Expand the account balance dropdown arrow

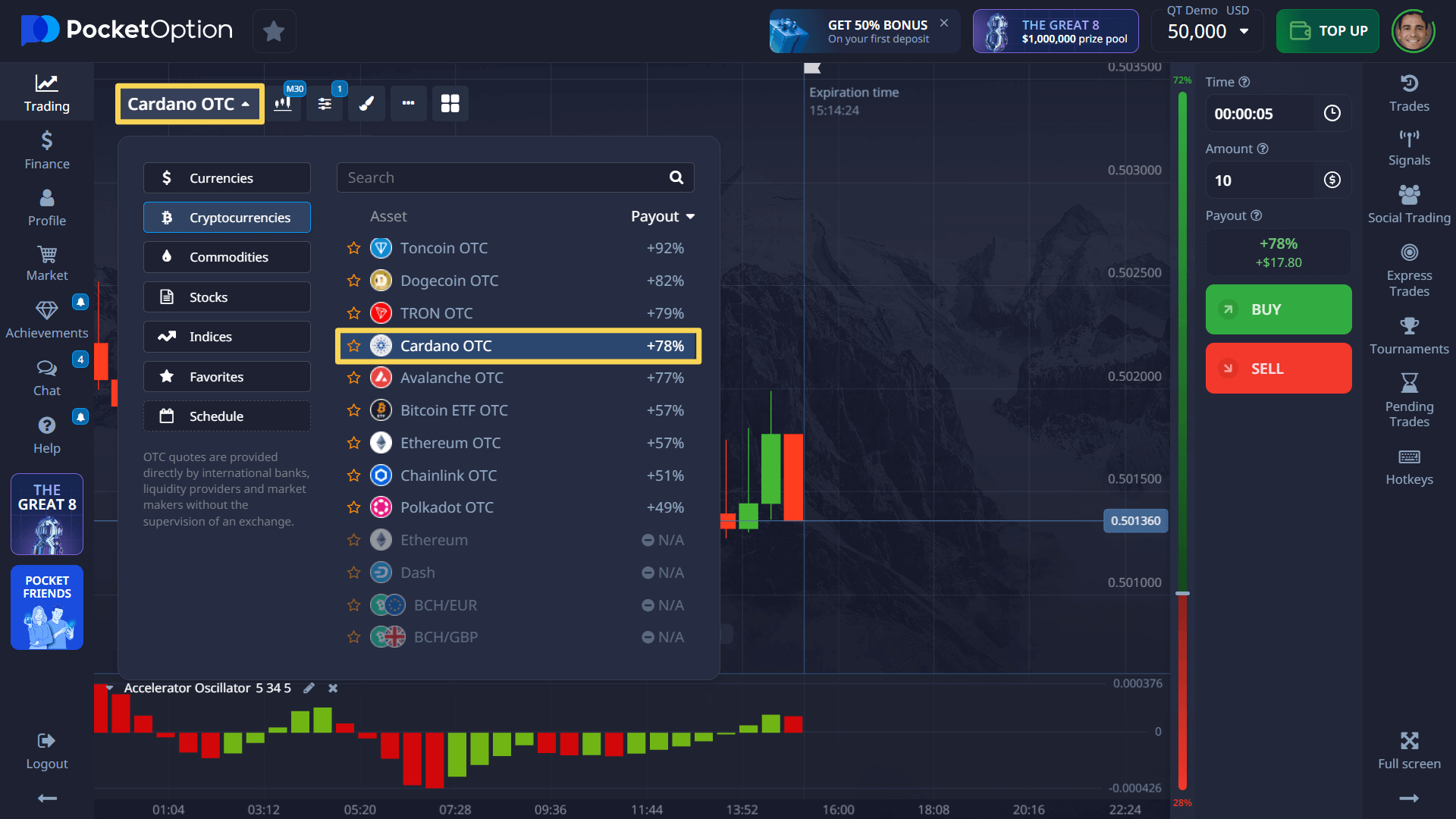pyautogui.click(x=1244, y=31)
